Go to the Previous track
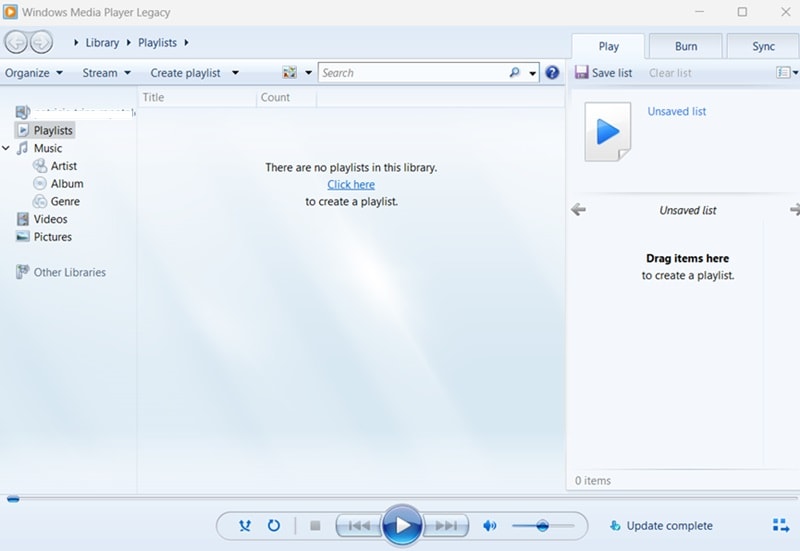Viewport: 800px width, 551px height. coord(358,525)
